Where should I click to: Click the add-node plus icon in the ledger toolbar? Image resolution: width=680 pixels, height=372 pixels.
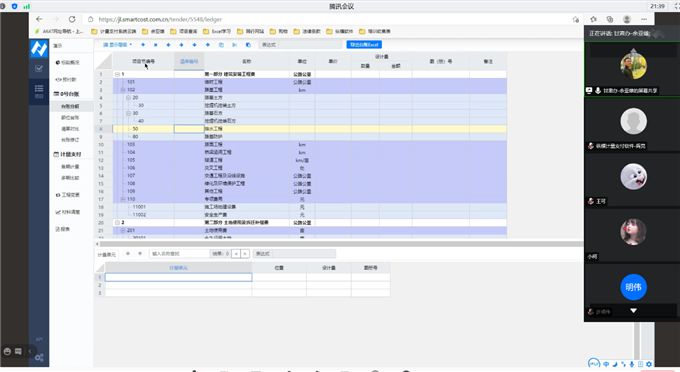click(x=143, y=45)
